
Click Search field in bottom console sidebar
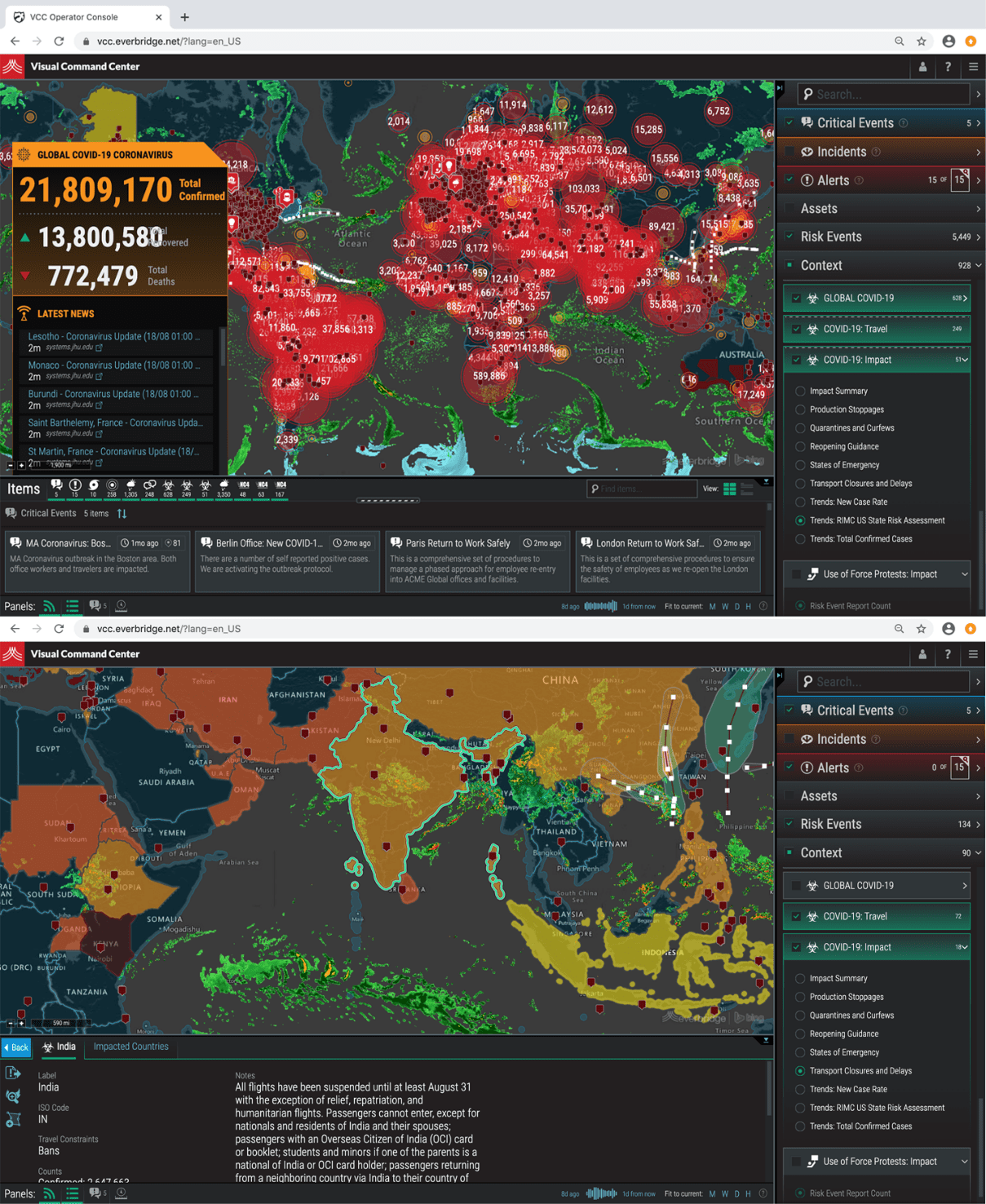click(x=884, y=682)
